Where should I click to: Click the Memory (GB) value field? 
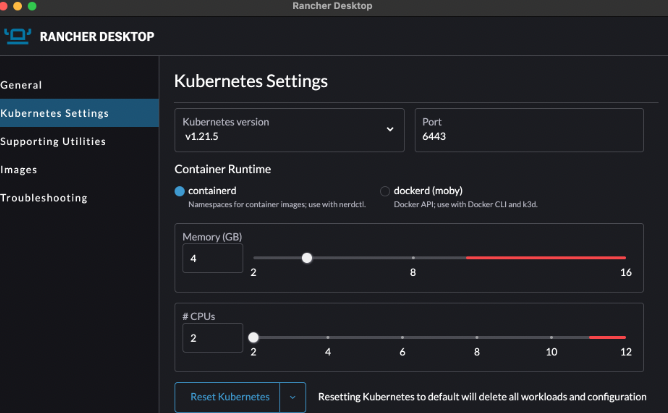click(212, 258)
